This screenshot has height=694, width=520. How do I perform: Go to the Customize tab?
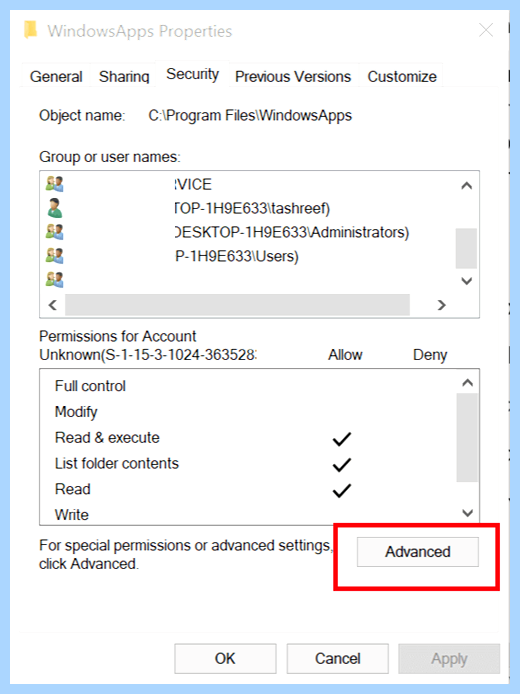point(402,77)
